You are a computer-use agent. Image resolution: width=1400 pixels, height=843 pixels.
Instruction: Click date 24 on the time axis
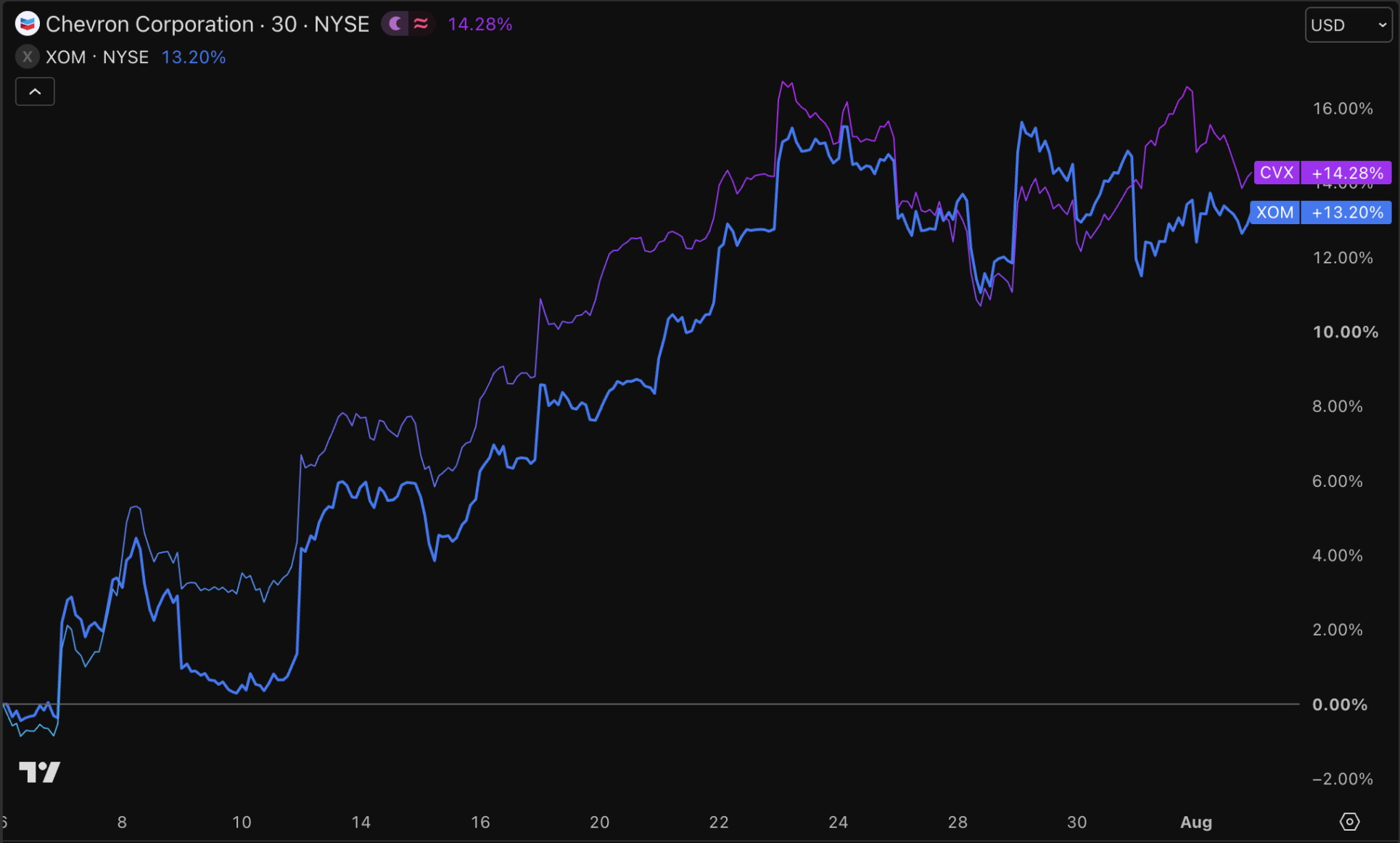(x=838, y=822)
